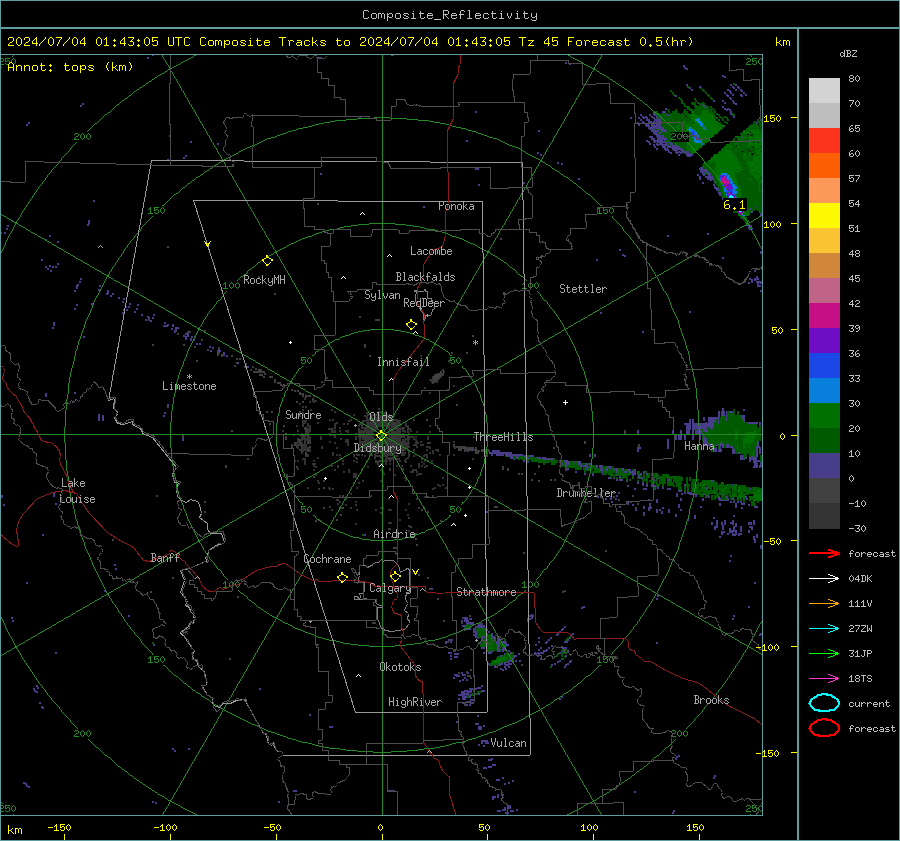
Task: Click the -150 value on bottom km axis
Action: [x=59, y=827]
